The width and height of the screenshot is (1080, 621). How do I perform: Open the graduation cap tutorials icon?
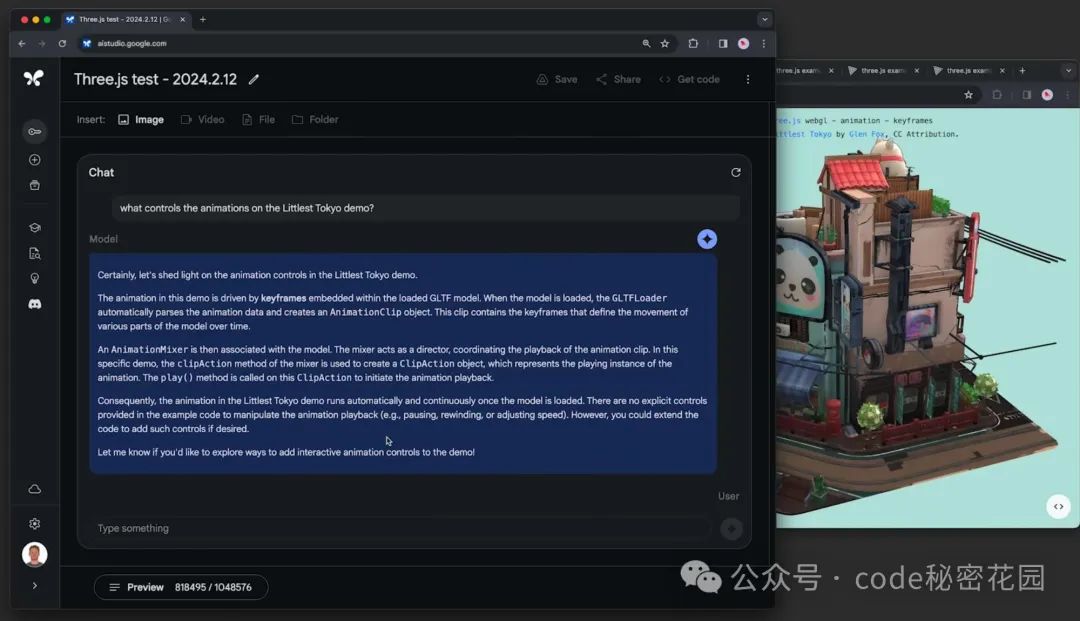pyautogui.click(x=34, y=227)
